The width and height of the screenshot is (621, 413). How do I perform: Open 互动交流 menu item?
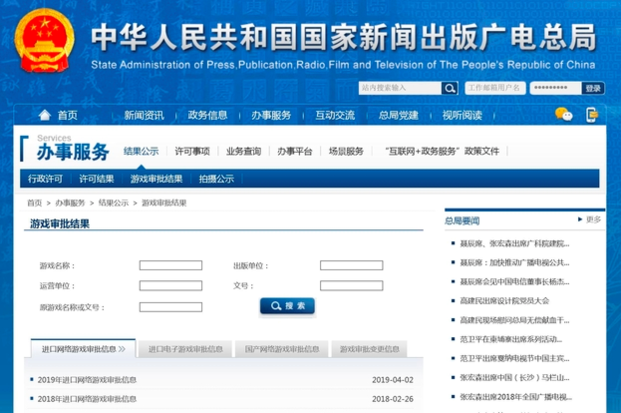[x=335, y=115]
